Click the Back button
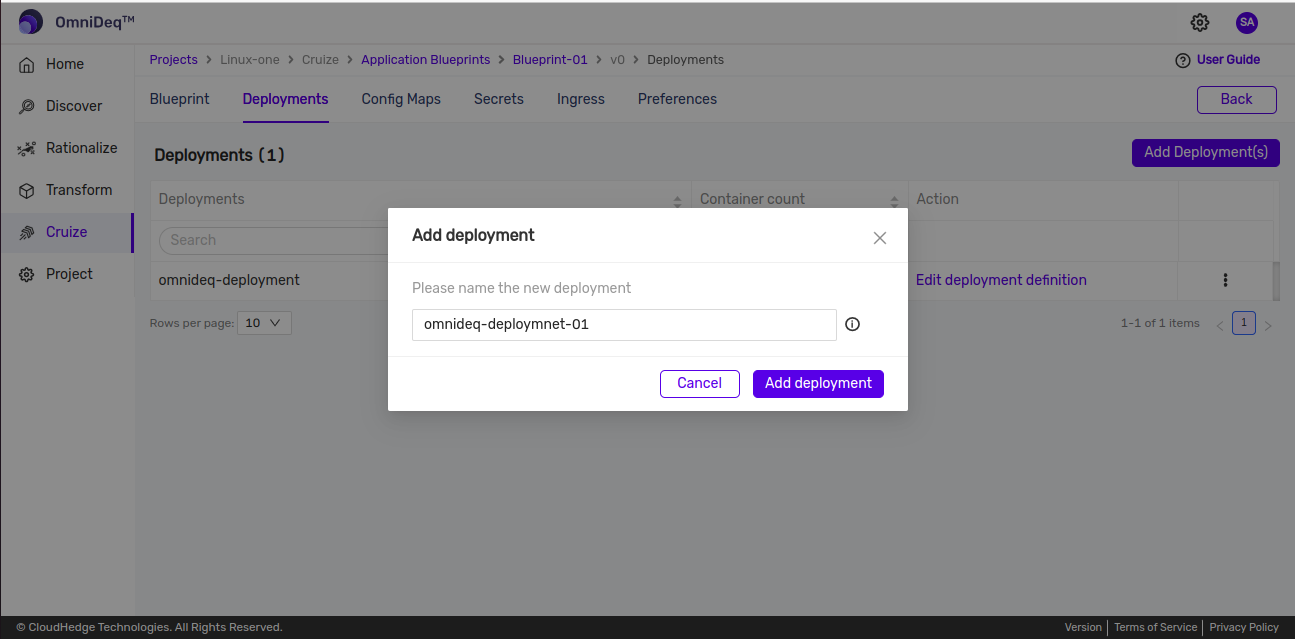 (x=1237, y=99)
